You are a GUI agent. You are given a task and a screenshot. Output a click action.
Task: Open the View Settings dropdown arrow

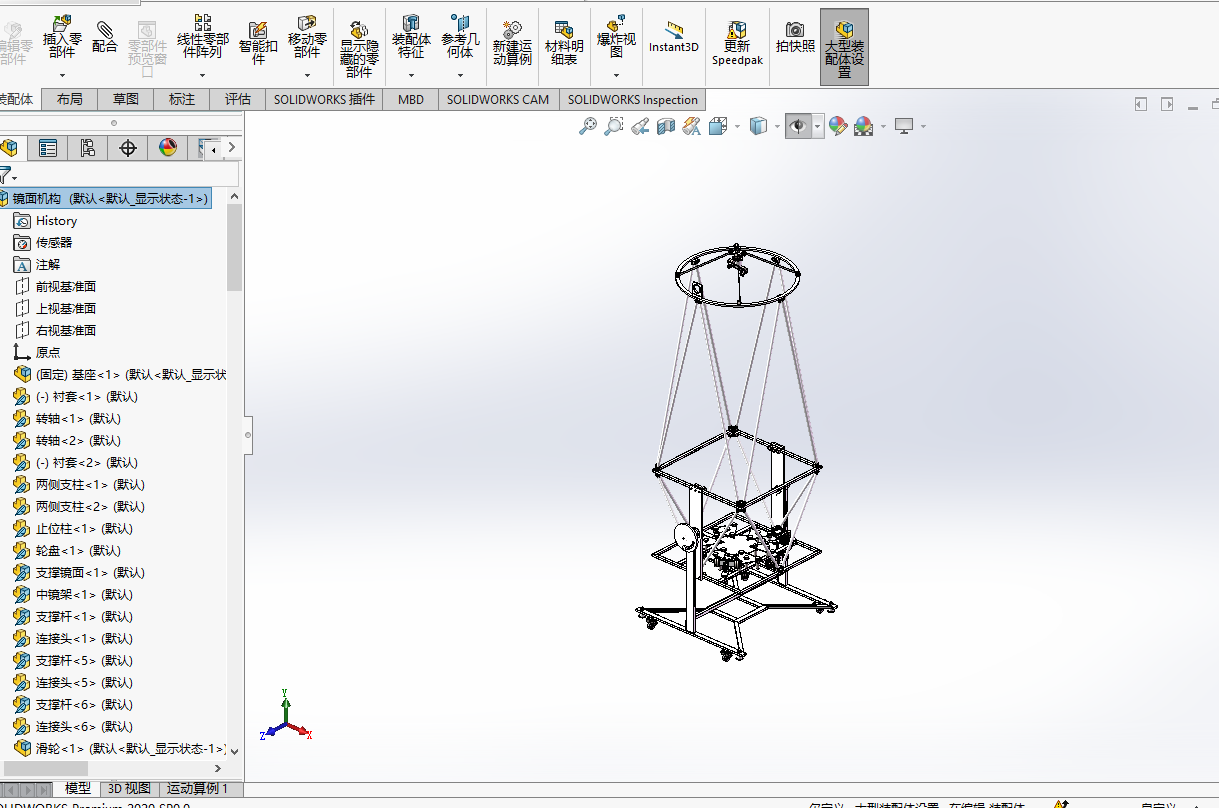923,126
